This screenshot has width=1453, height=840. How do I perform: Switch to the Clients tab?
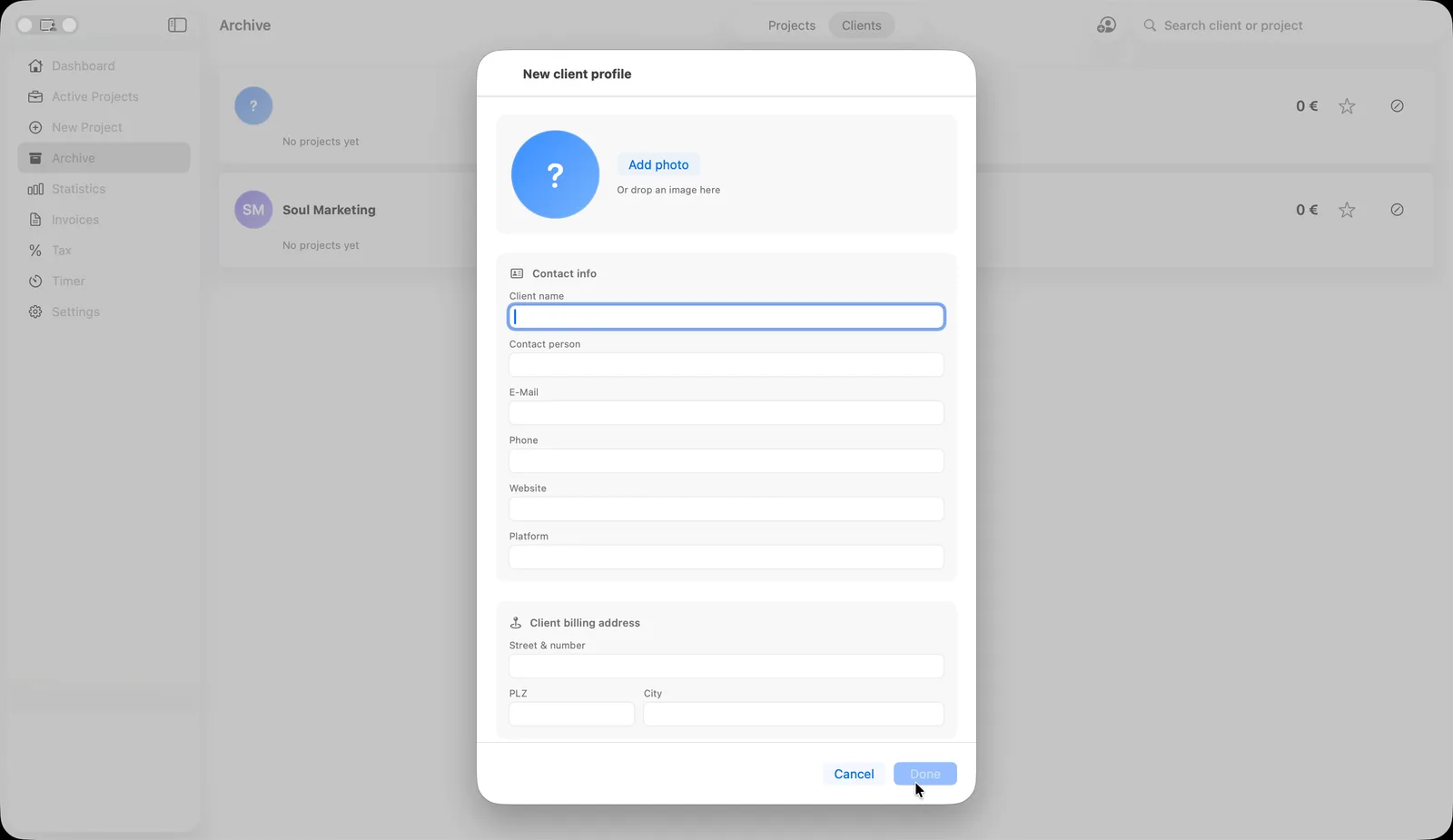(861, 25)
